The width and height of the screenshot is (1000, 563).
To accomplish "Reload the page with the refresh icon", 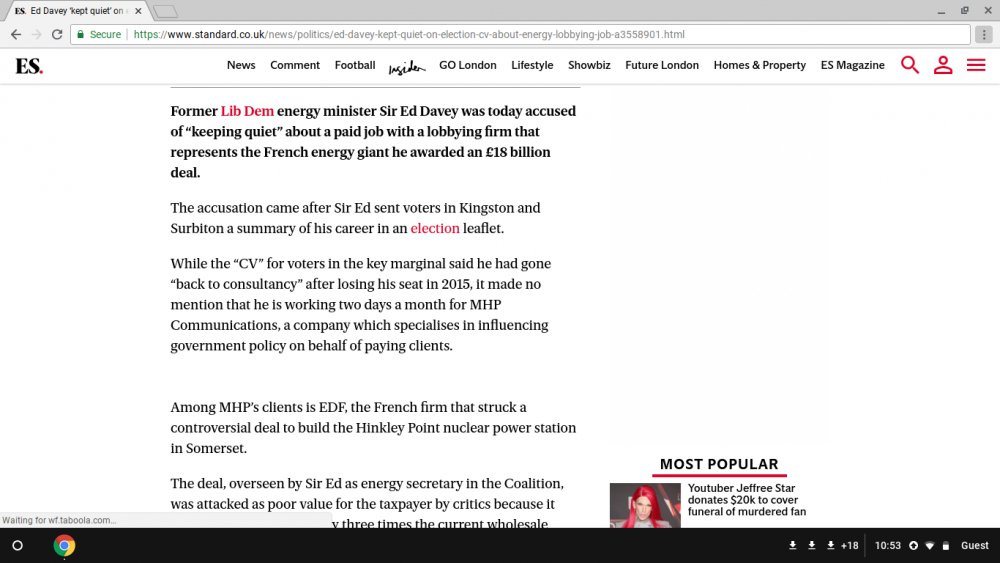I will 57,34.
